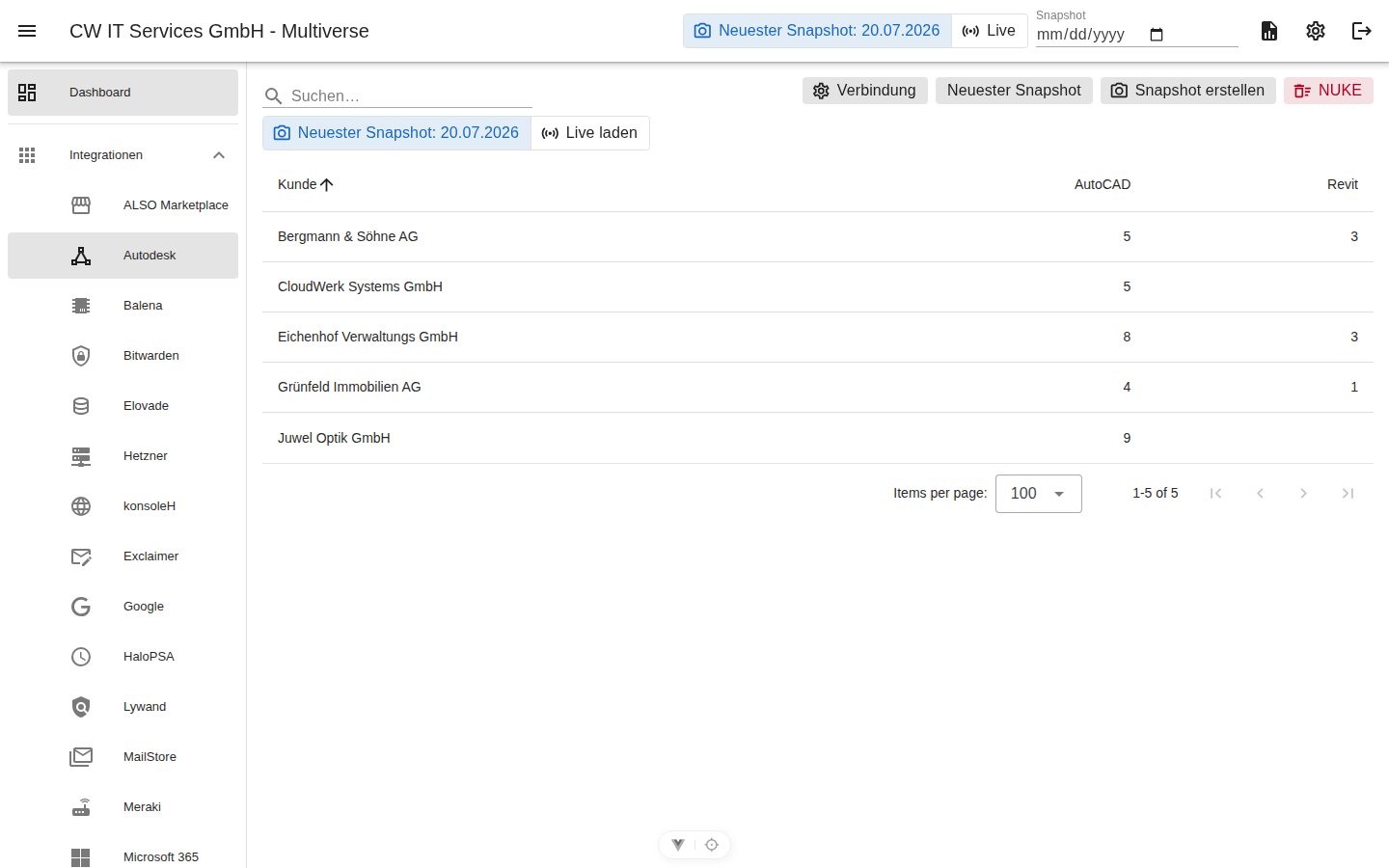Open the items per page dropdown
1389x868 pixels.
pyautogui.click(x=1038, y=494)
